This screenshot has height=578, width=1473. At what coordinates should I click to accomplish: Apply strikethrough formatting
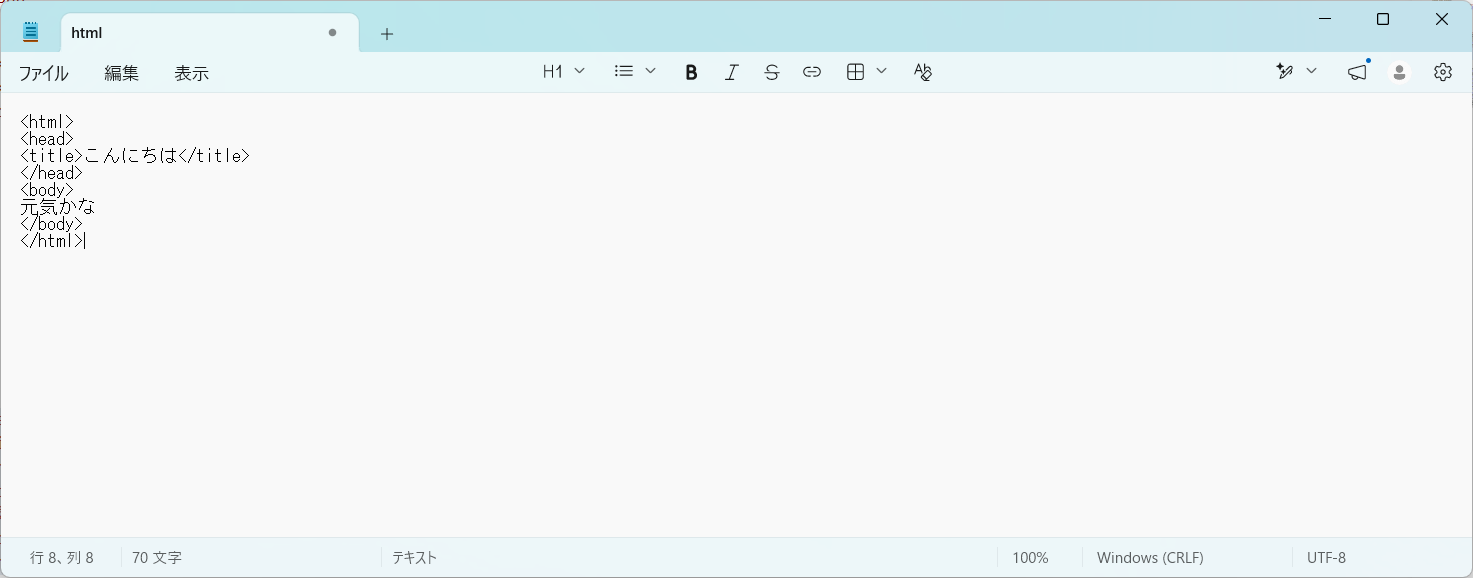coord(771,72)
